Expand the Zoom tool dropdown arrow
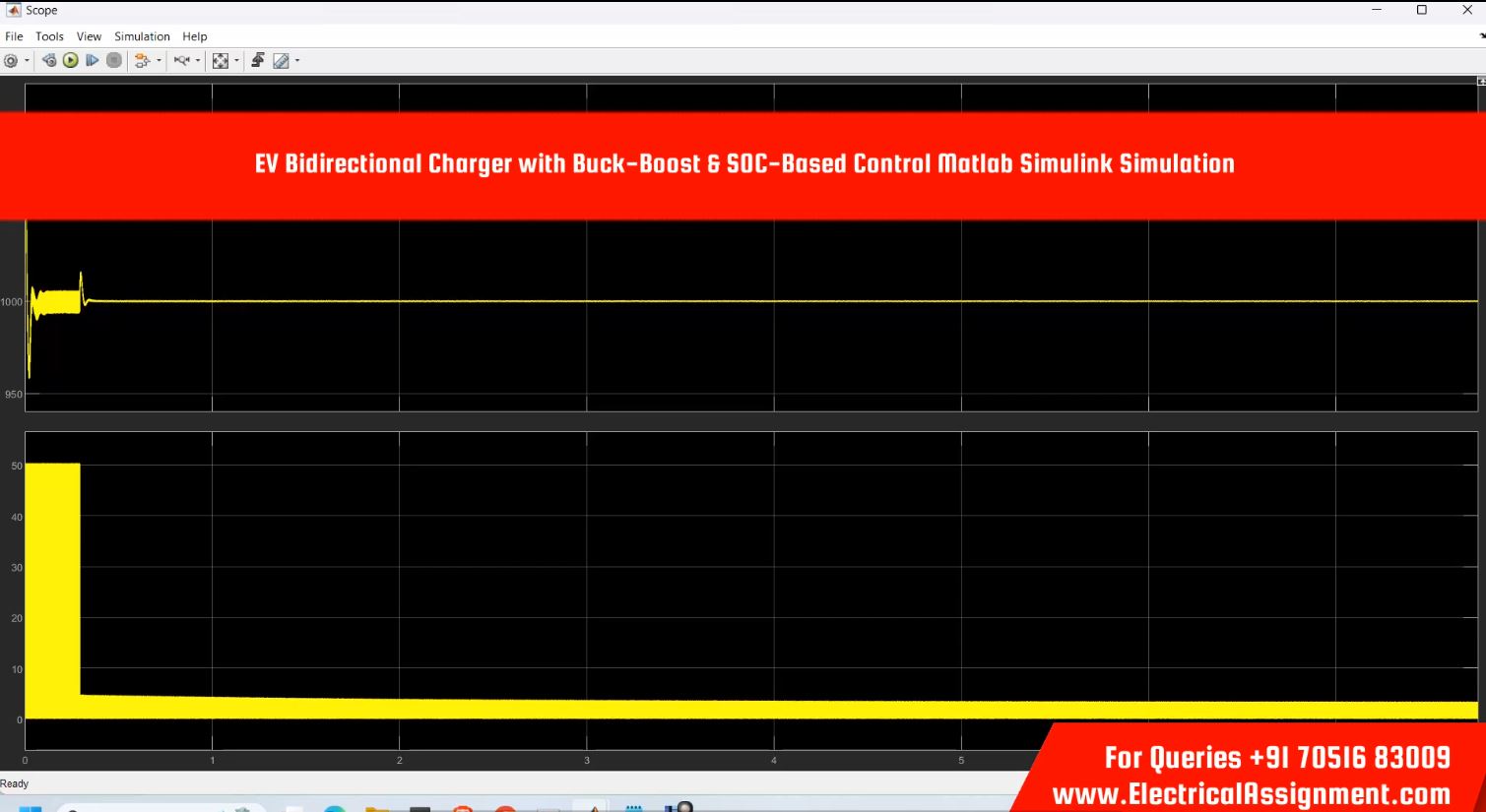 click(x=198, y=61)
